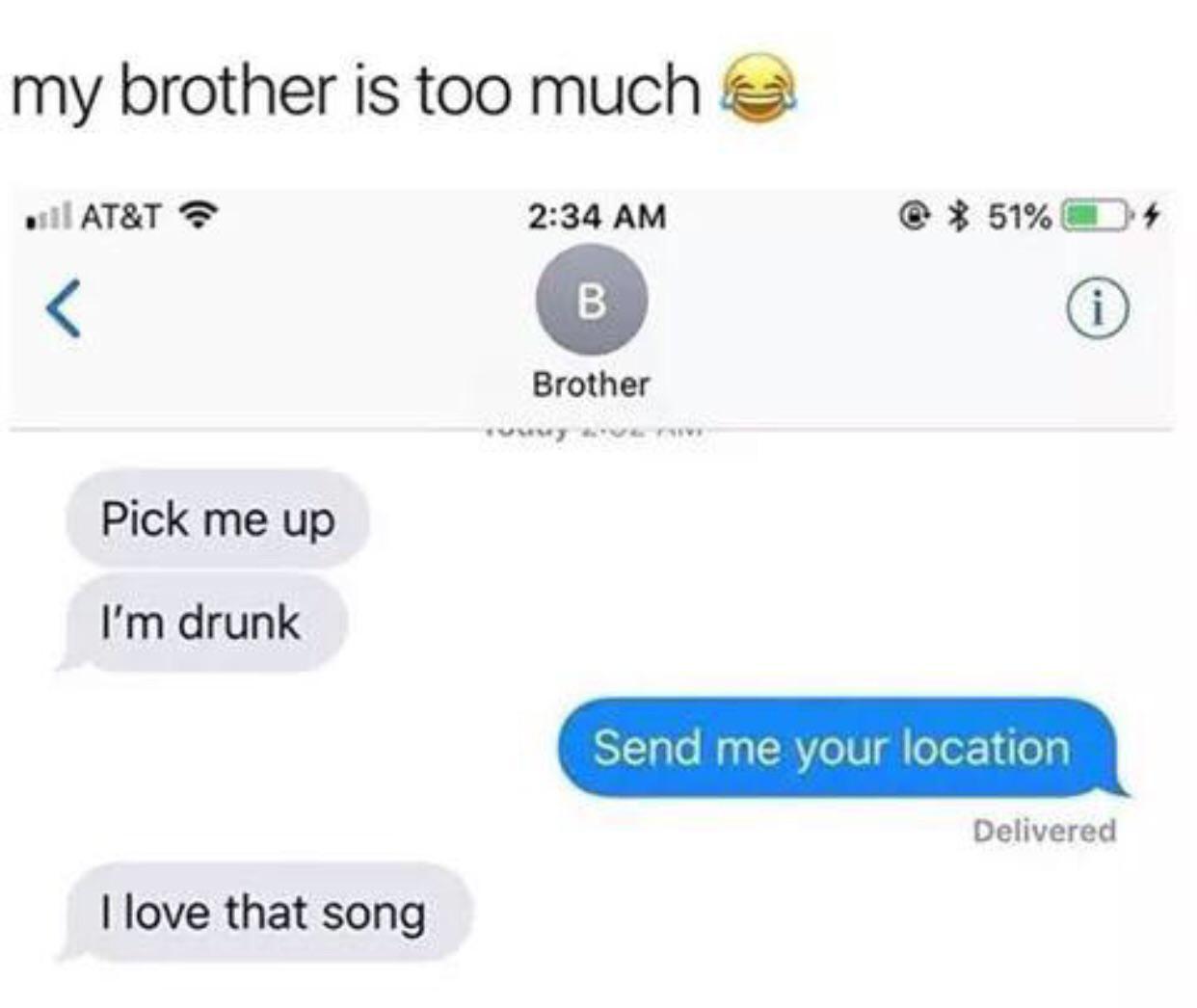Image resolution: width=1197 pixels, height=1008 pixels.
Task: Tap the green battery indicator
Action: 1096,216
